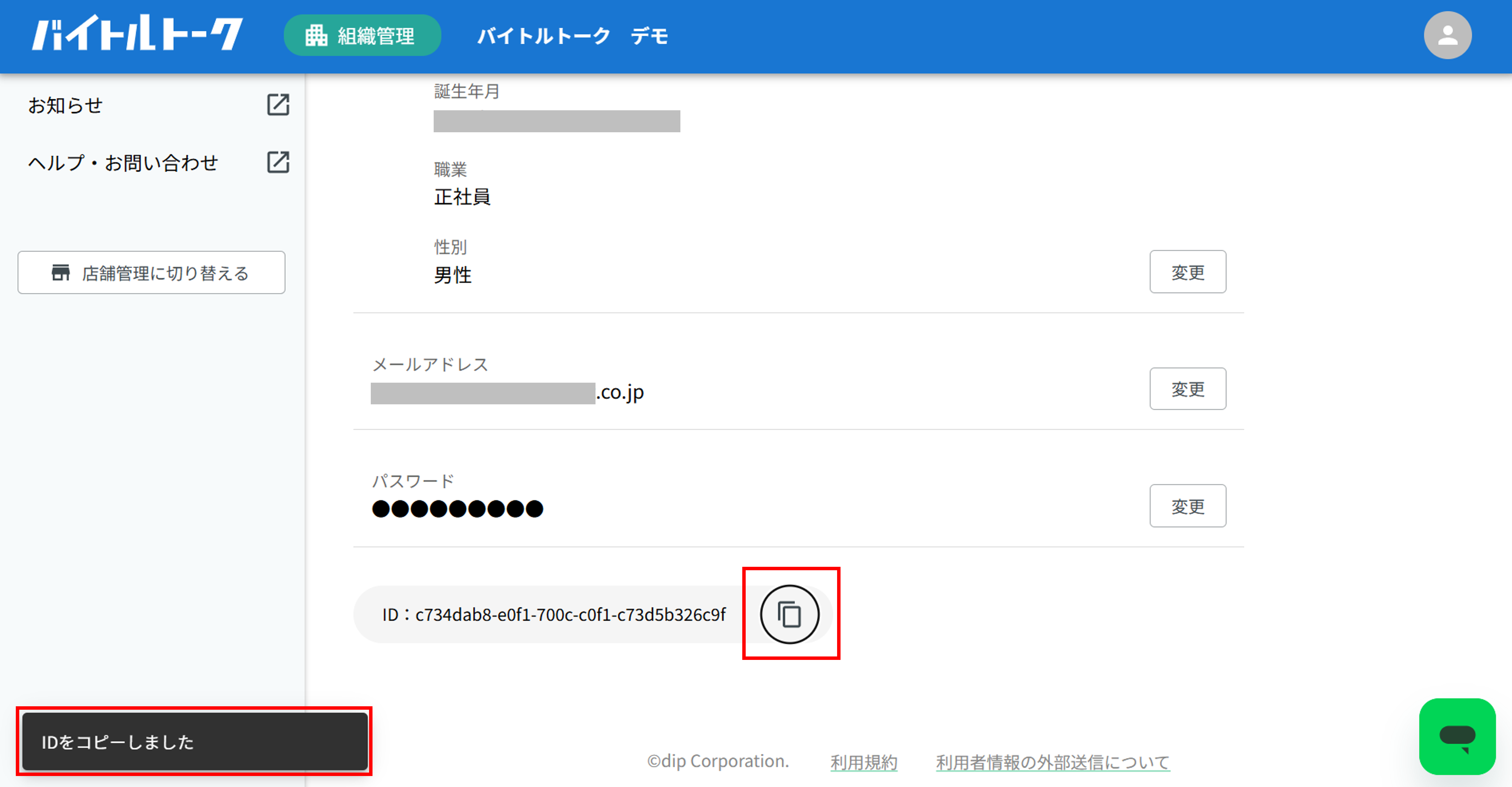Click the external link icon beside ヘルプ・お問い合わせ
This screenshot has height=787, width=1512.
click(x=278, y=162)
